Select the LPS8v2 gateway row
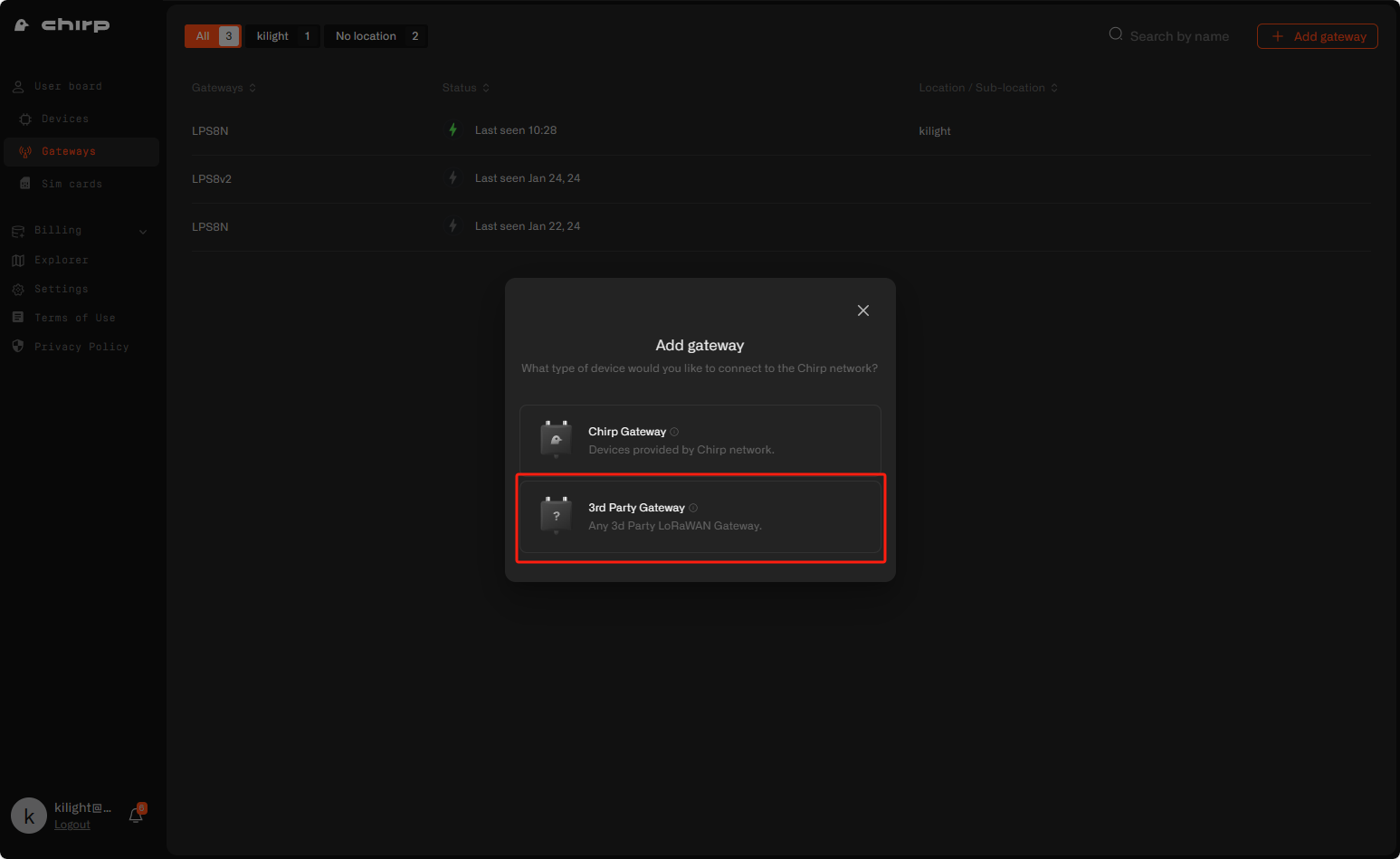Screen dimensions: 1400x859 click(x=781, y=179)
